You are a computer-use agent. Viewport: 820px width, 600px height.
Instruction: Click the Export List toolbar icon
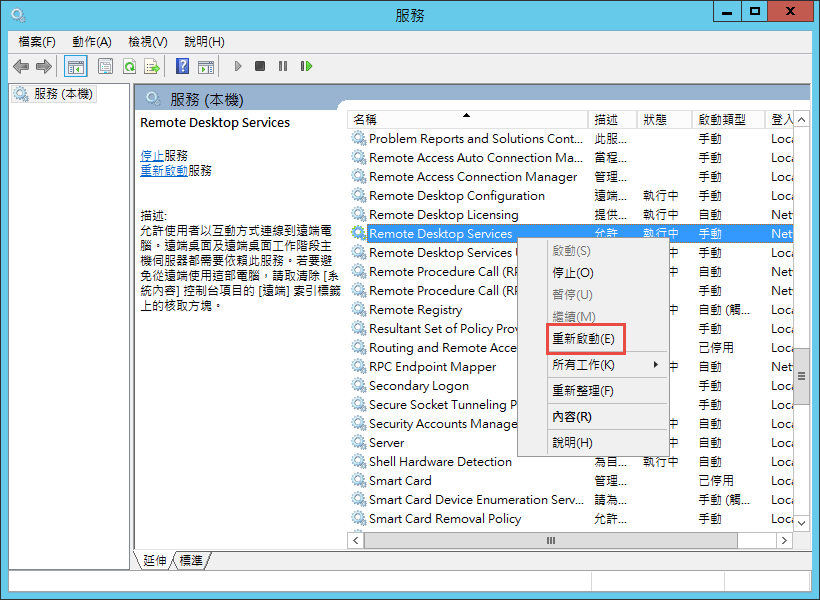(152, 66)
